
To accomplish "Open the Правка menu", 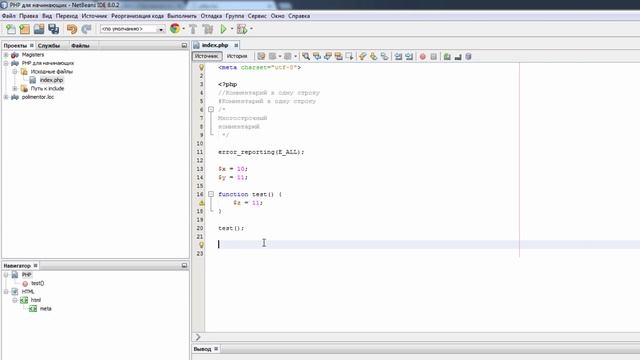I will click(29, 16).
